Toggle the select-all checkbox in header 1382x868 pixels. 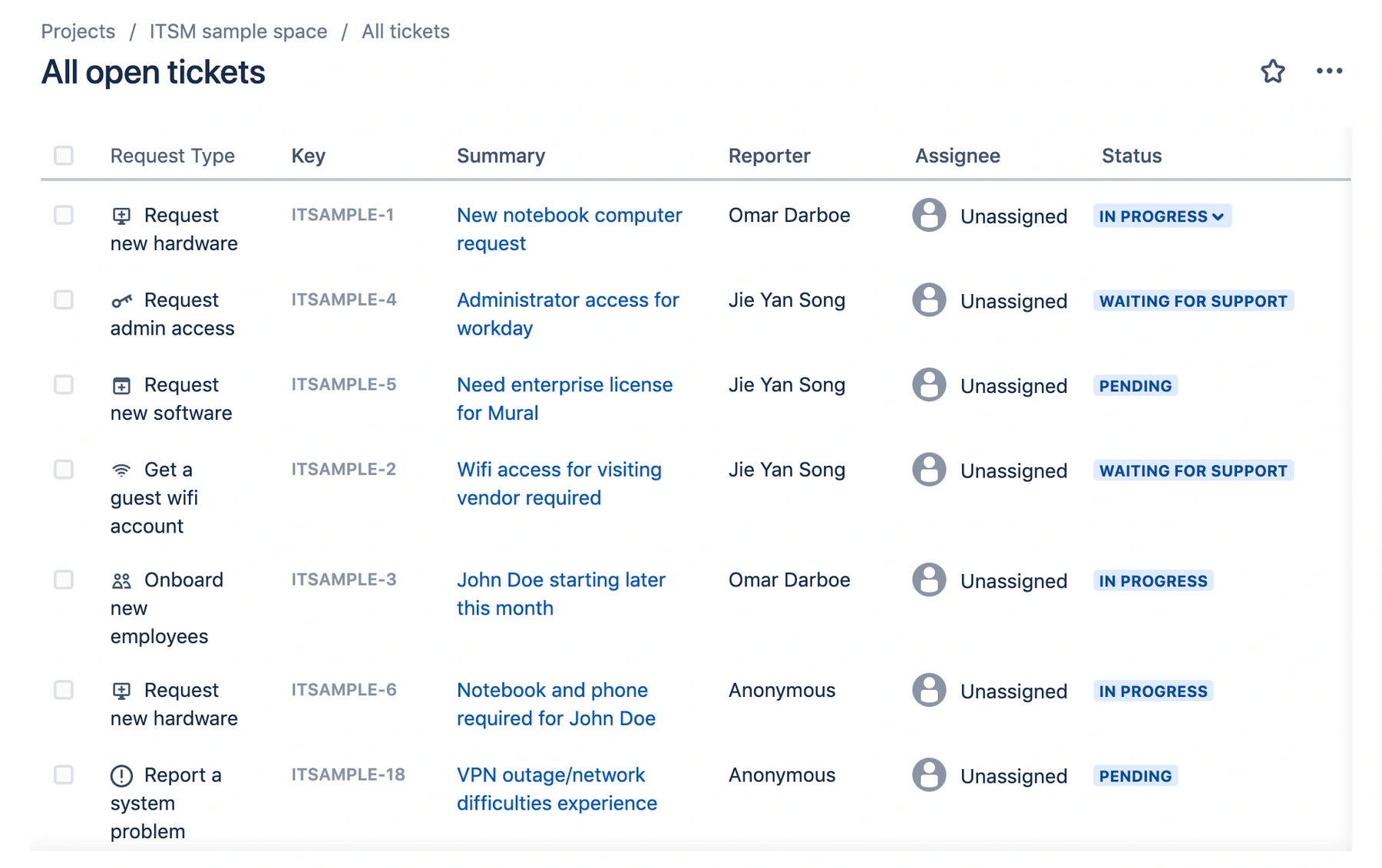pos(64,156)
